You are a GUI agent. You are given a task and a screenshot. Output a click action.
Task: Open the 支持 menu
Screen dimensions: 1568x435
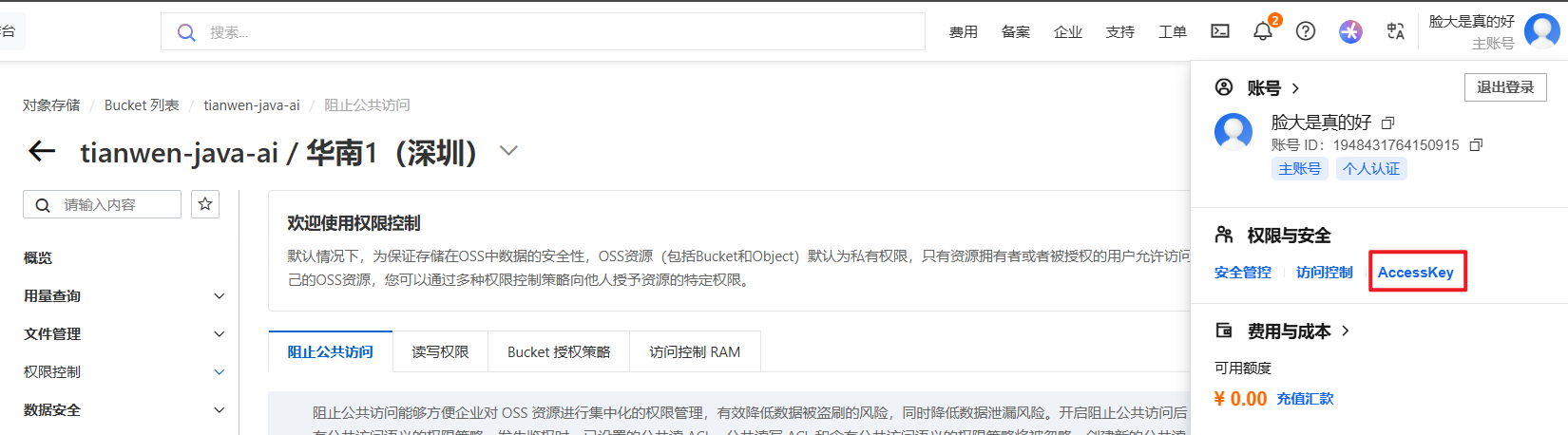point(1120,32)
